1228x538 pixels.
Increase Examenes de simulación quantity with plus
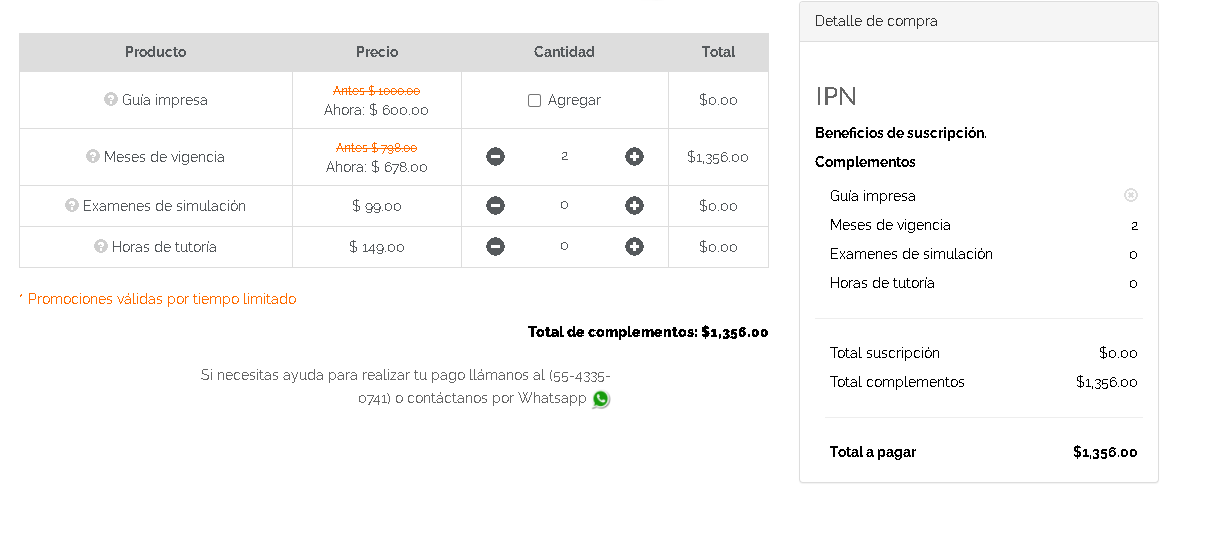[x=634, y=205]
